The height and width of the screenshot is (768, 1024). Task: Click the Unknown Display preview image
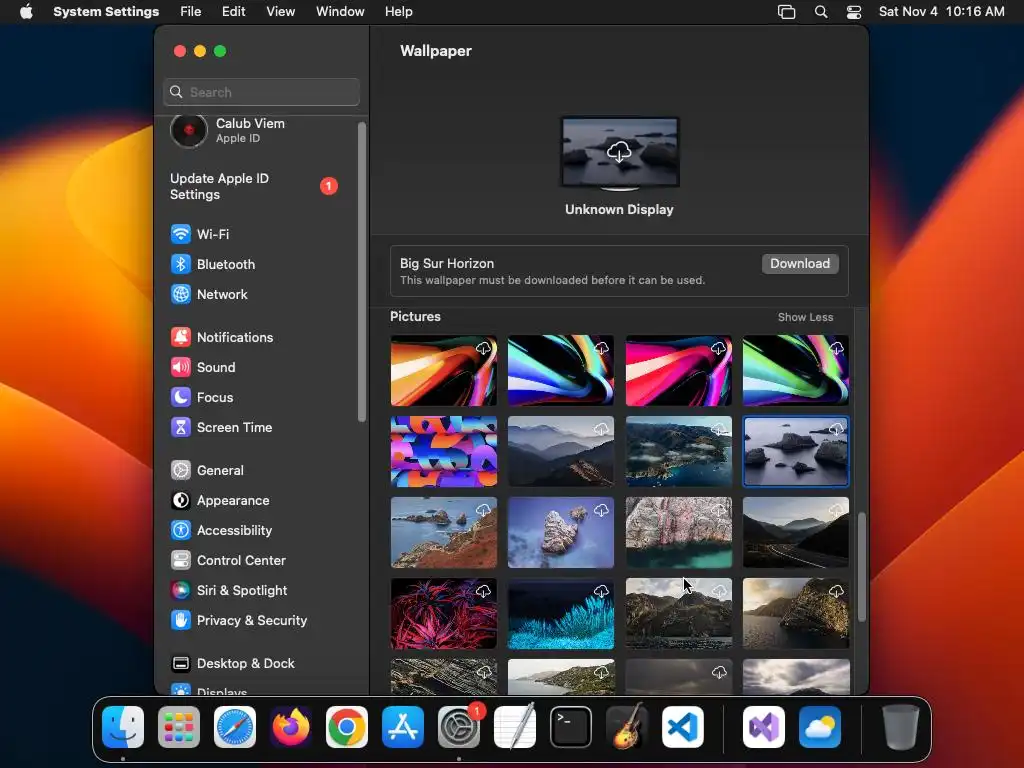[x=620, y=153]
